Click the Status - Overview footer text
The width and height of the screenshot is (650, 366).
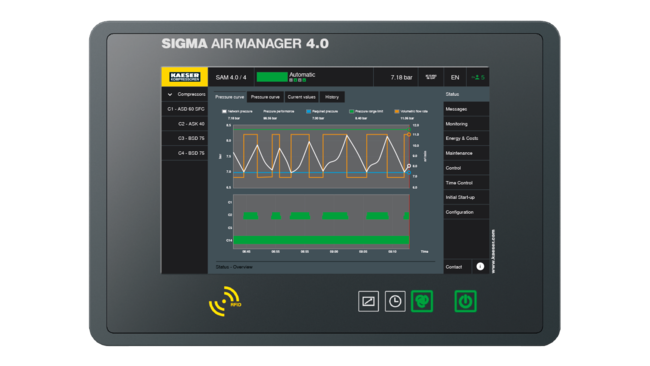click(234, 267)
